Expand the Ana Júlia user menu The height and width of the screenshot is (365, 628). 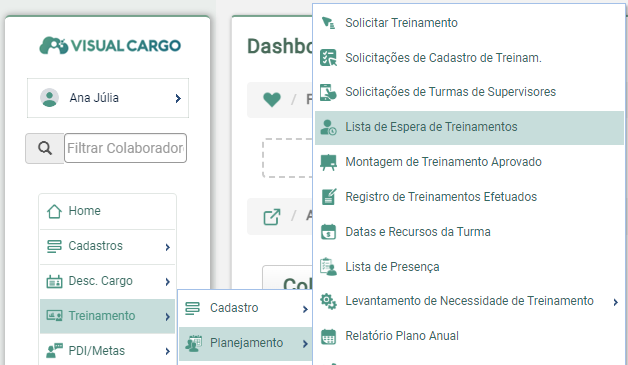108,98
